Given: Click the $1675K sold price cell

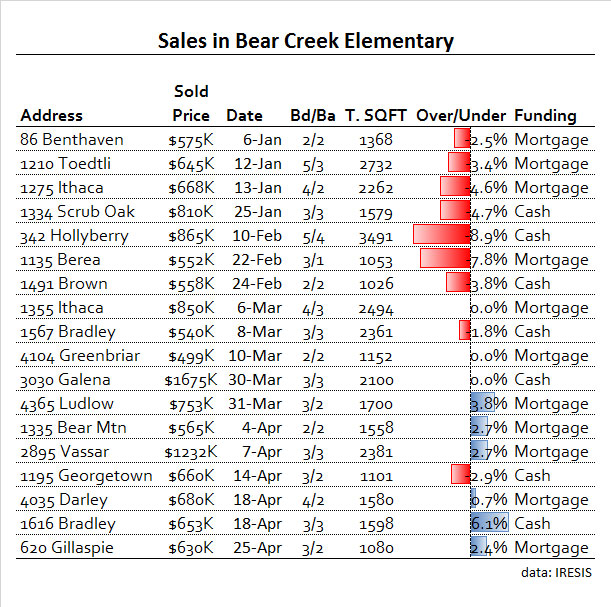Looking at the screenshot, I should pos(187,379).
